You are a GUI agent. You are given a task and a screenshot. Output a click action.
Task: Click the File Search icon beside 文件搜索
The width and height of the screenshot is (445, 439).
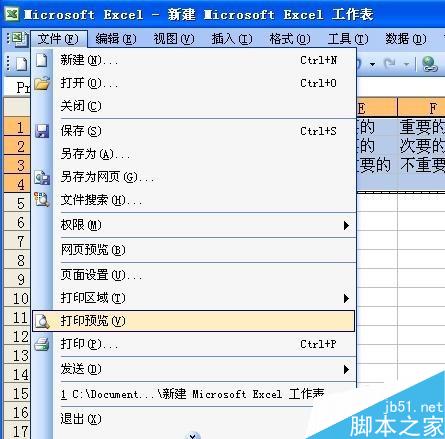pyautogui.click(x=42, y=200)
